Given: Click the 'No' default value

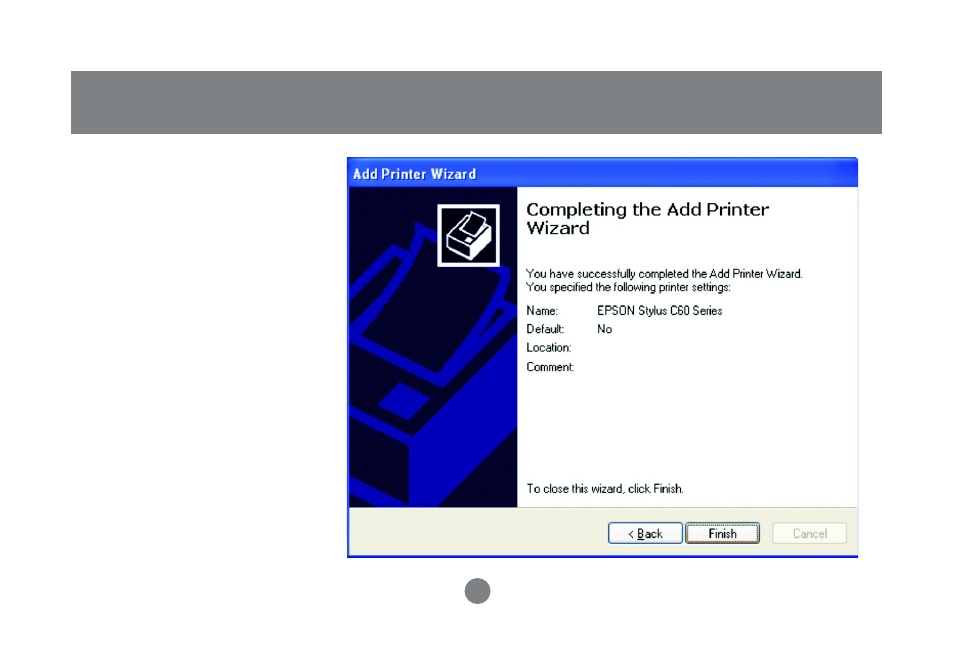Looking at the screenshot, I should 604,329.
